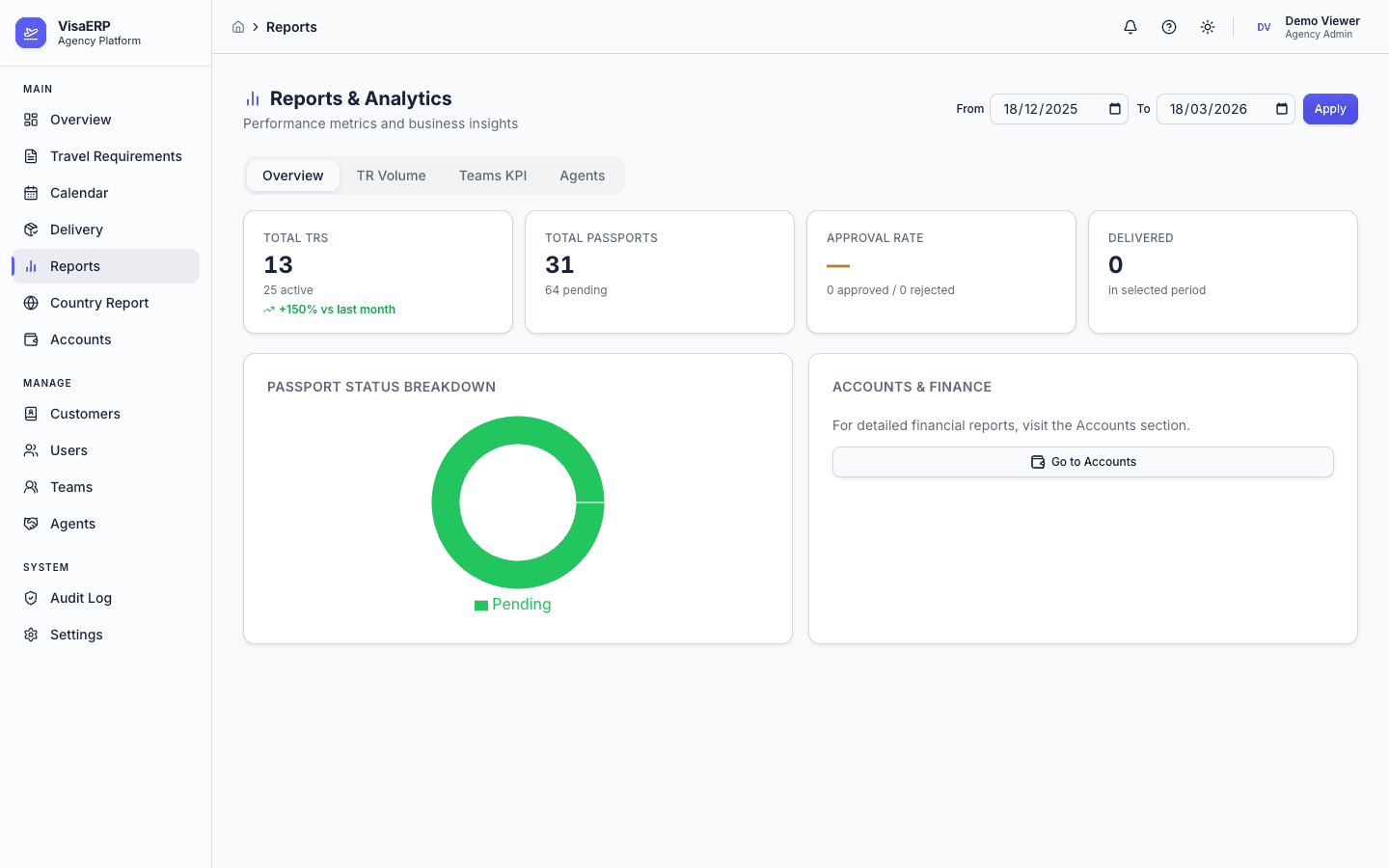The image size is (1389, 868).
Task: Click the Pending legend under the donut chart
Action: [x=513, y=605]
